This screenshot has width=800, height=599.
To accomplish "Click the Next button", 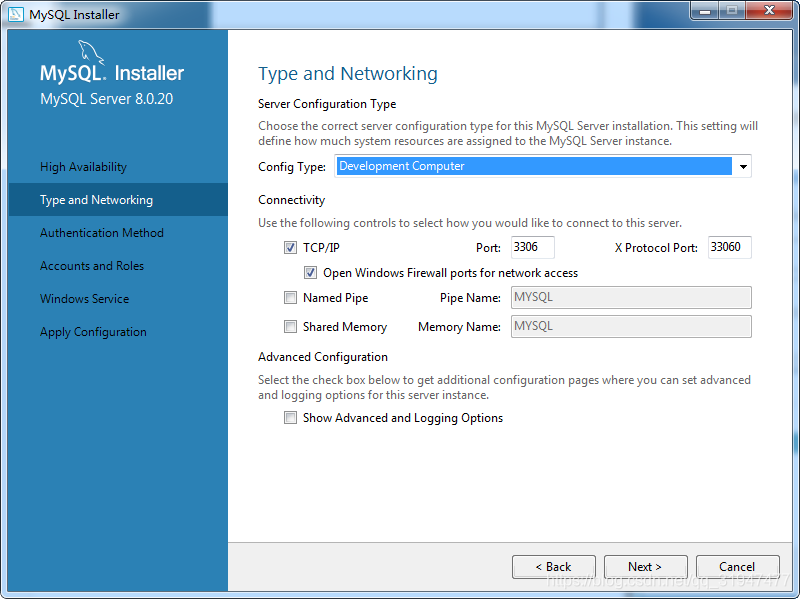I will point(645,567).
